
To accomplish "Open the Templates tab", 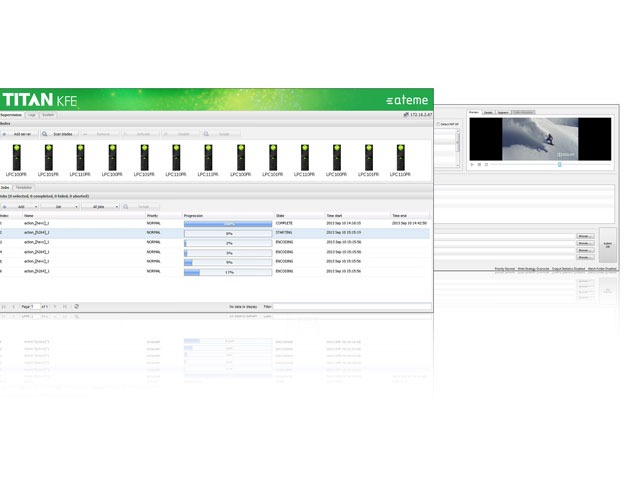I will coord(24,188).
